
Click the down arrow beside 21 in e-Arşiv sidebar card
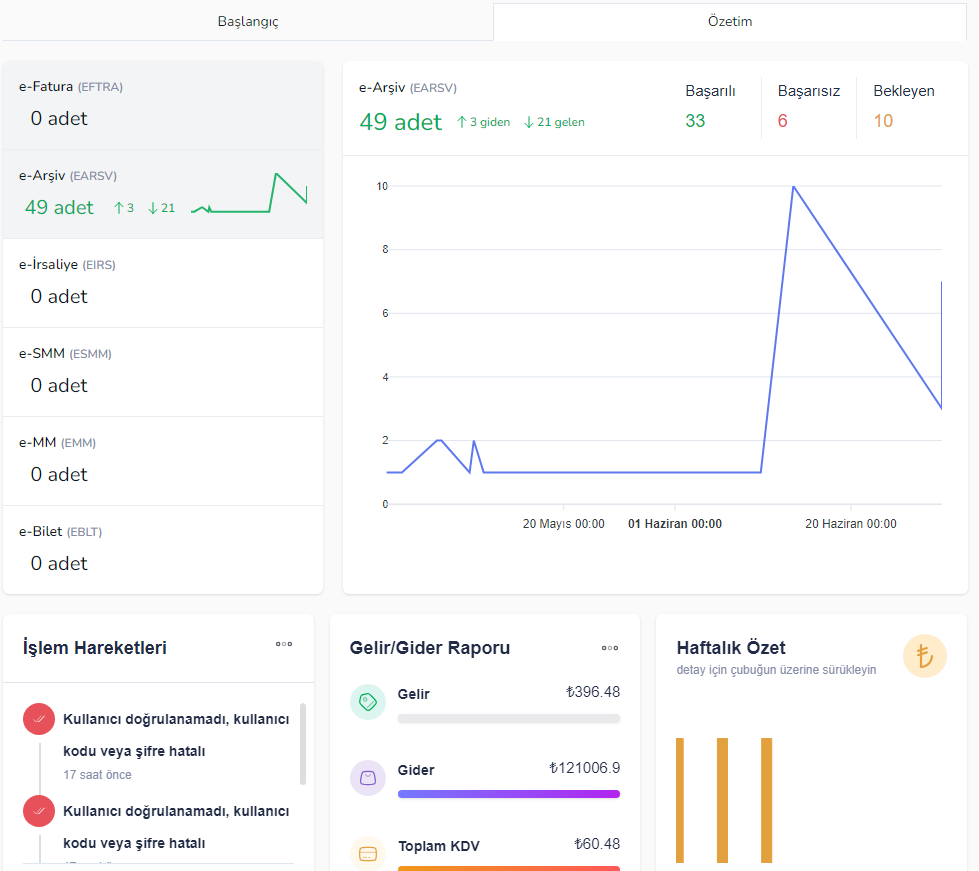tap(153, 208)
